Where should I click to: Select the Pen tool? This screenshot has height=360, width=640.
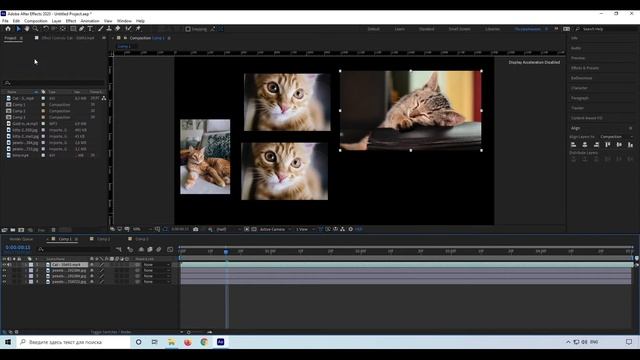(82, 29)
